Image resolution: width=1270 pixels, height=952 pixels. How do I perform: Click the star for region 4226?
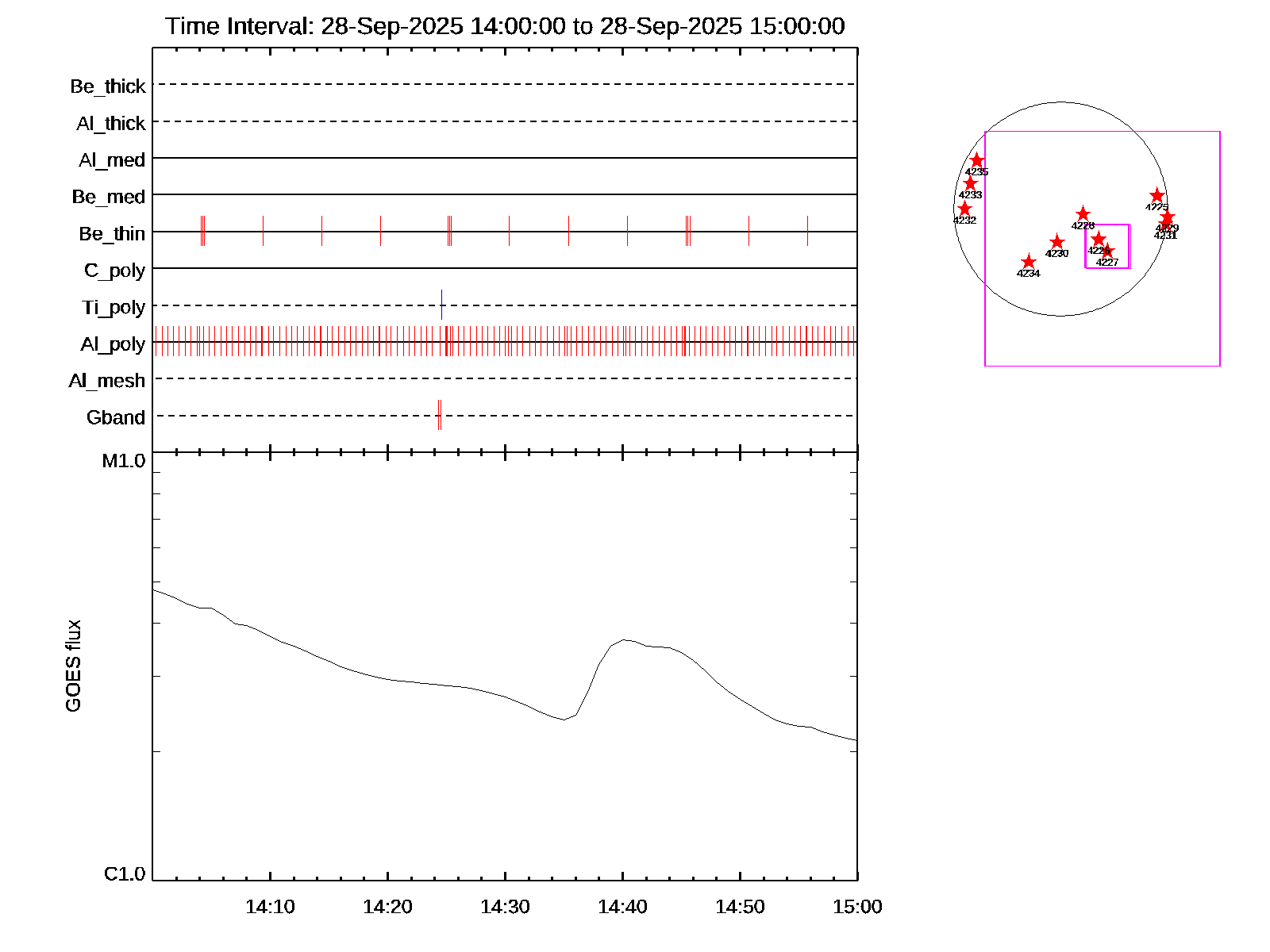1098,239
